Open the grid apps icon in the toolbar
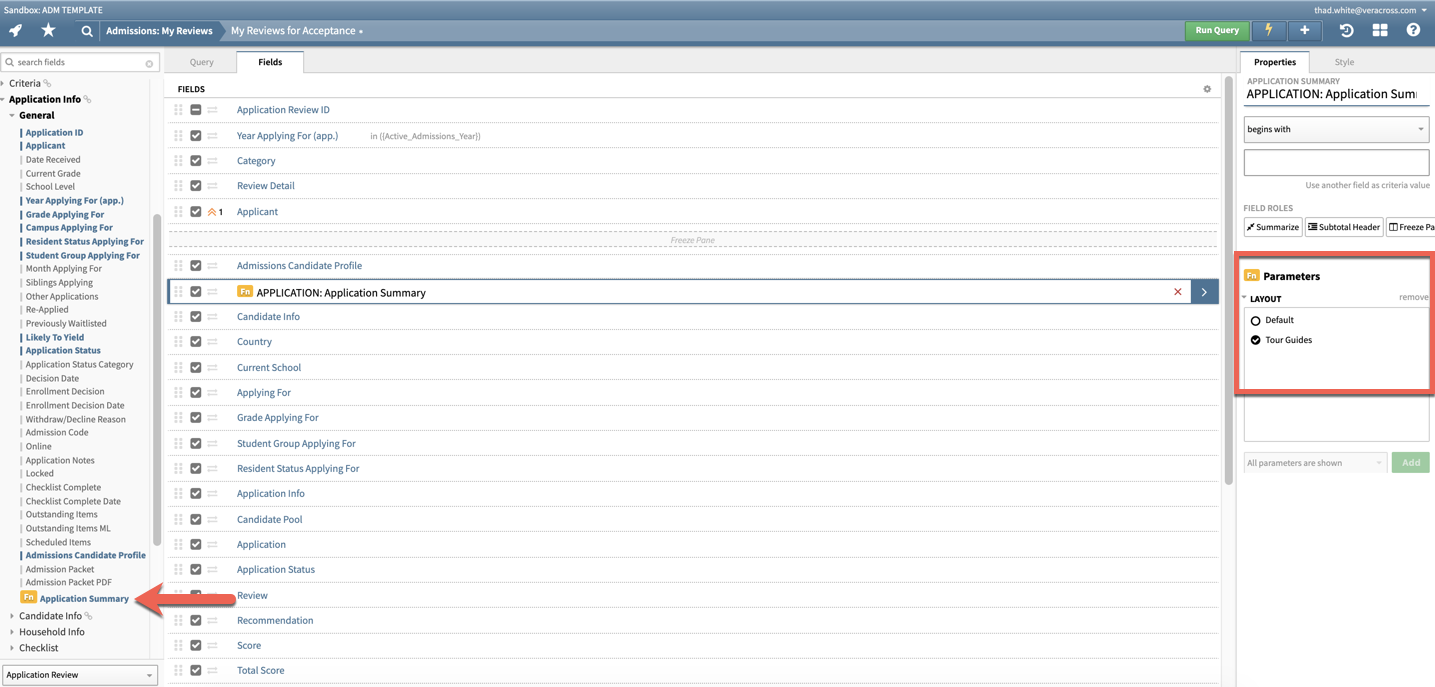Viewport: 1435px width, 687px height. (x=1380, y=30)
